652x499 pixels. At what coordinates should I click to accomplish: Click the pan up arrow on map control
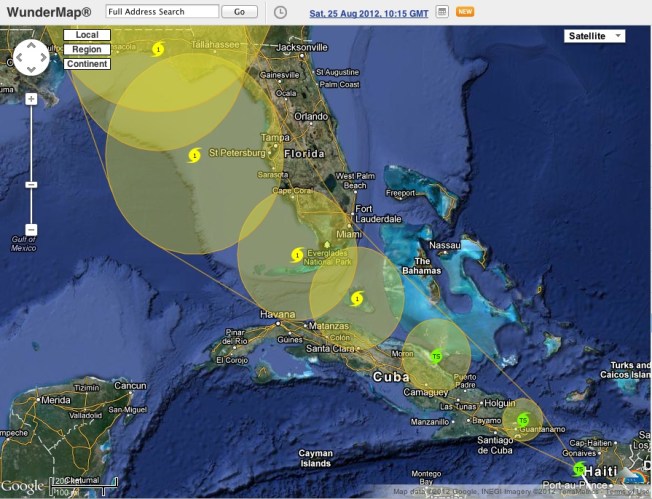tap(31, 46)
